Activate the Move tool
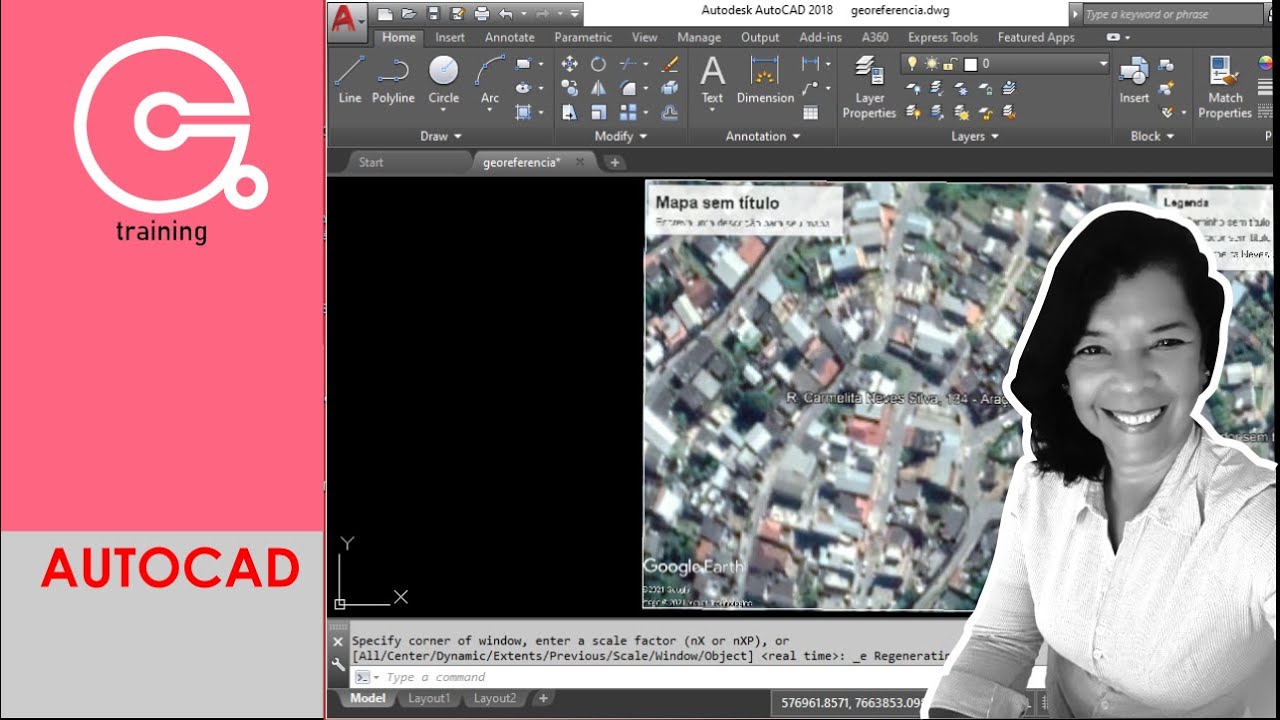The height and width of the screenshot is (720, 1280). point(569,64)
